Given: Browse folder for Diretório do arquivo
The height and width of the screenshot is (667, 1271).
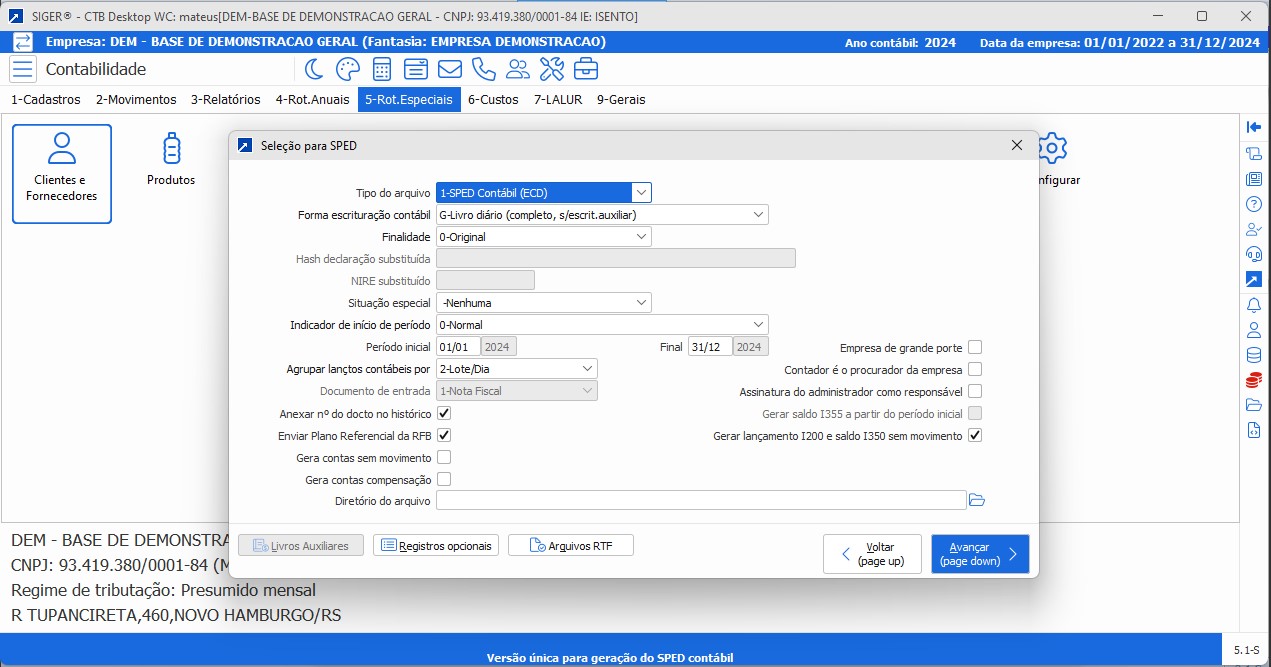Looking at the screenshot, I should pos(977,500).
